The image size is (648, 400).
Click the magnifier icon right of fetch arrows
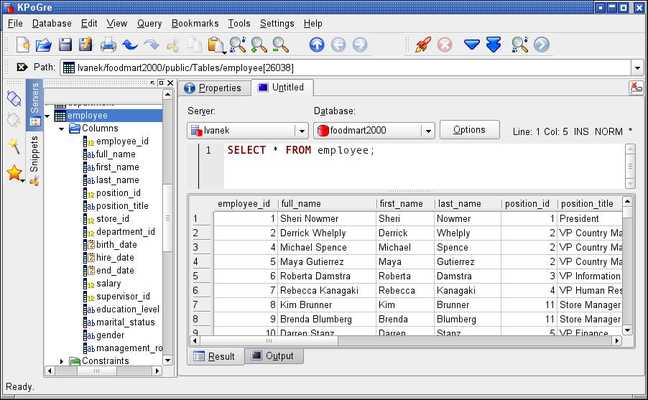pos(519,45)
